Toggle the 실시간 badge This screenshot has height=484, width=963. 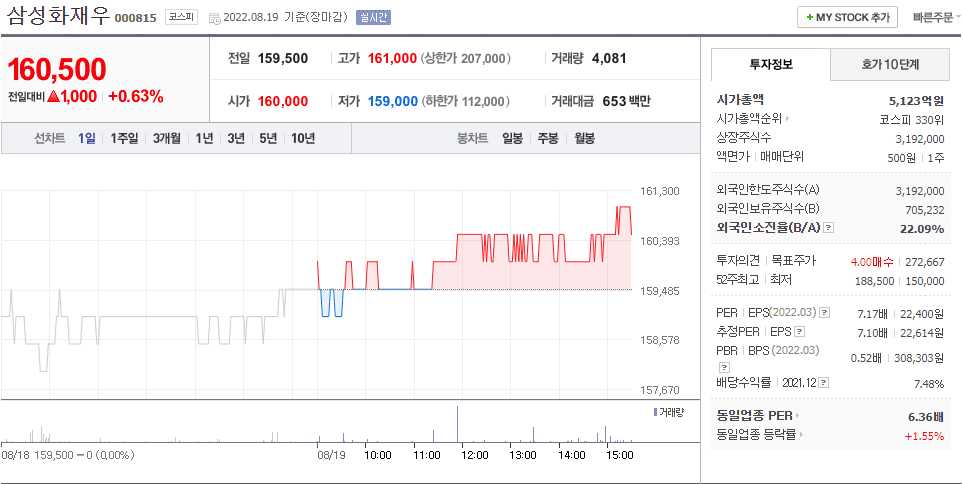[373, 18]
